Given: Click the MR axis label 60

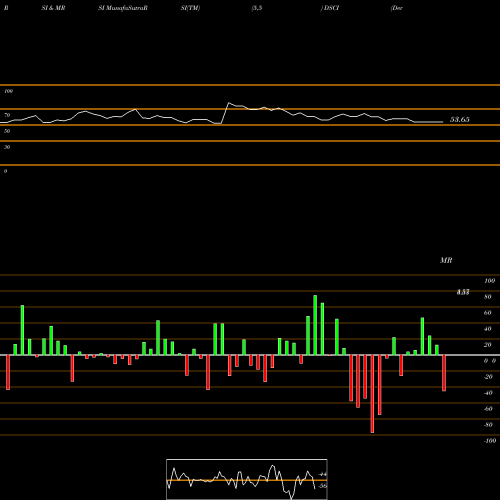Looking at the screenshot, I should (x=488, y=313).
